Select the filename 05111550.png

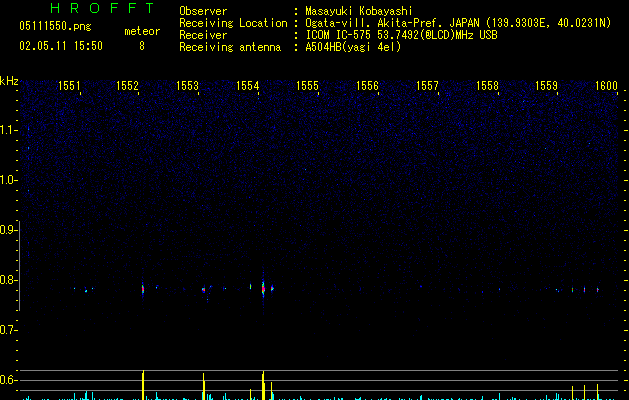point(55,26)
